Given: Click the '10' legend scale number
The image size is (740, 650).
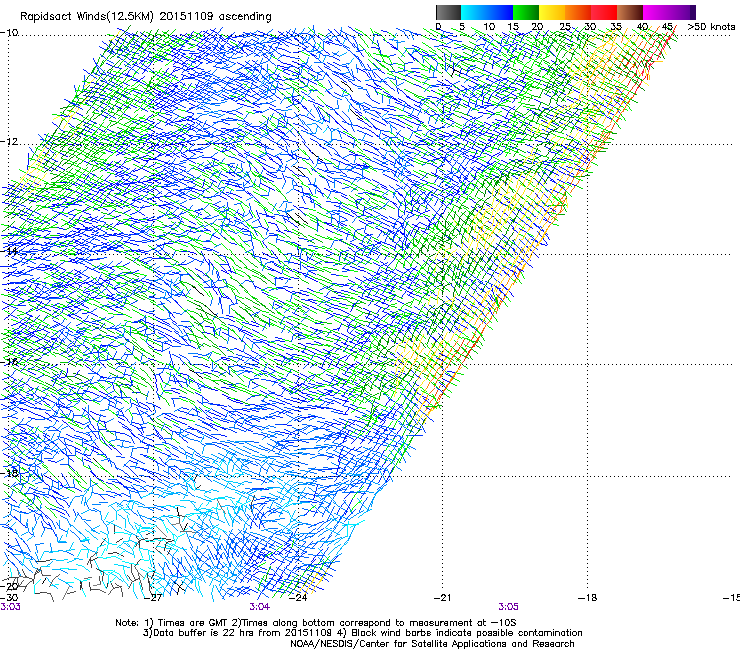Looking at the screenshot, I should (489, 27).
